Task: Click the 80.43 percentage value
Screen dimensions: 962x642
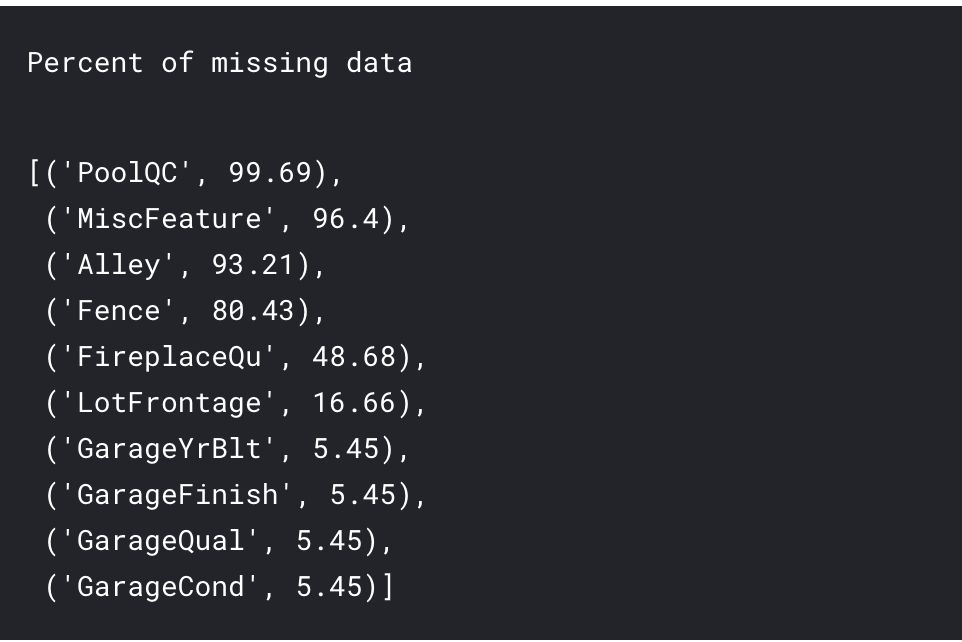Action: [253, 311]
